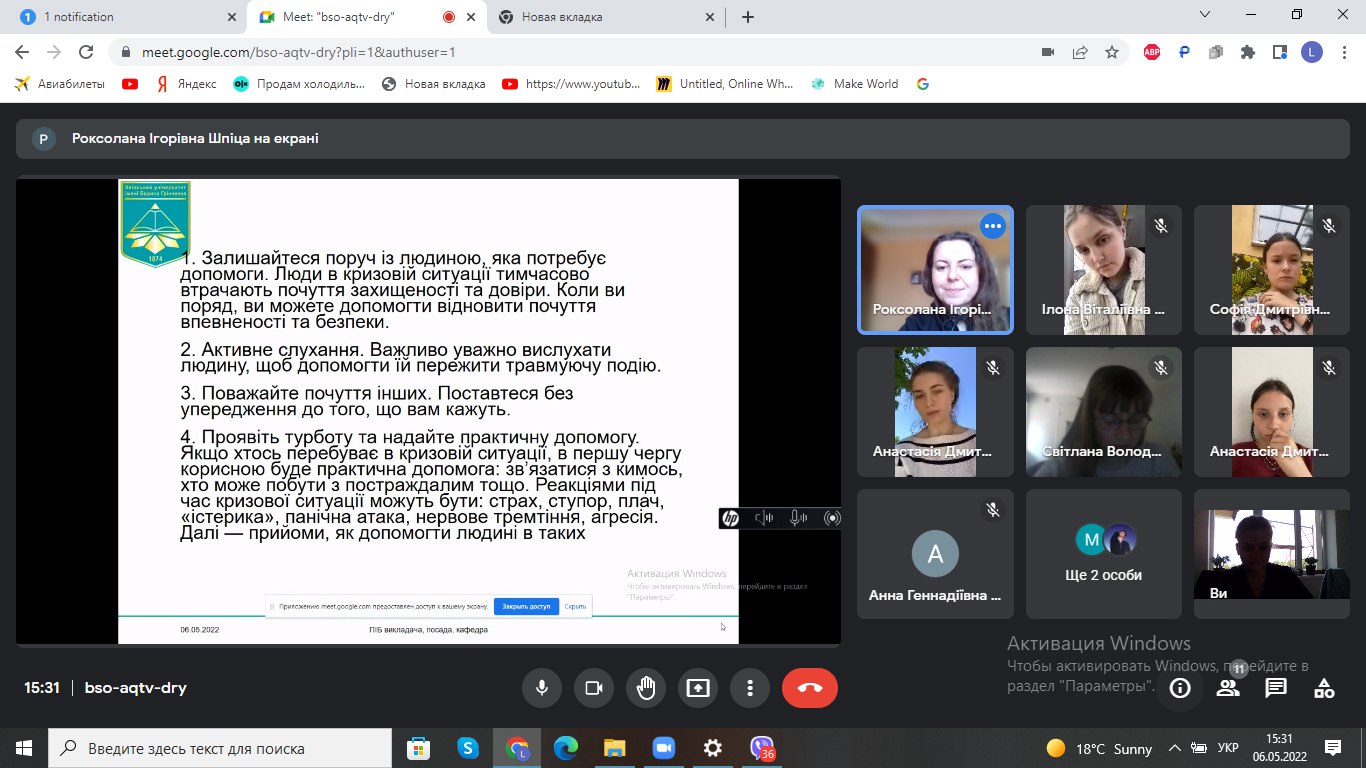This screenshot has width=1366, height=768.
Task: Open the meeting details info icon
Action: 1180,688
